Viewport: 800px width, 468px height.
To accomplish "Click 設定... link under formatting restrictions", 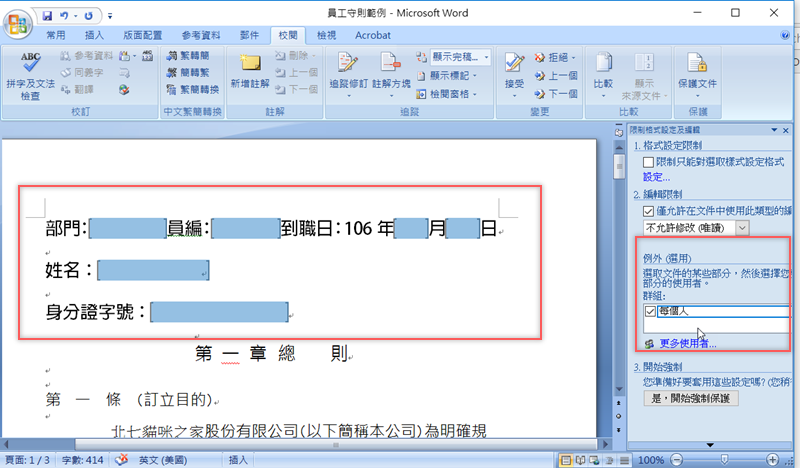I will pyautogui.click(x=656, y=178).
